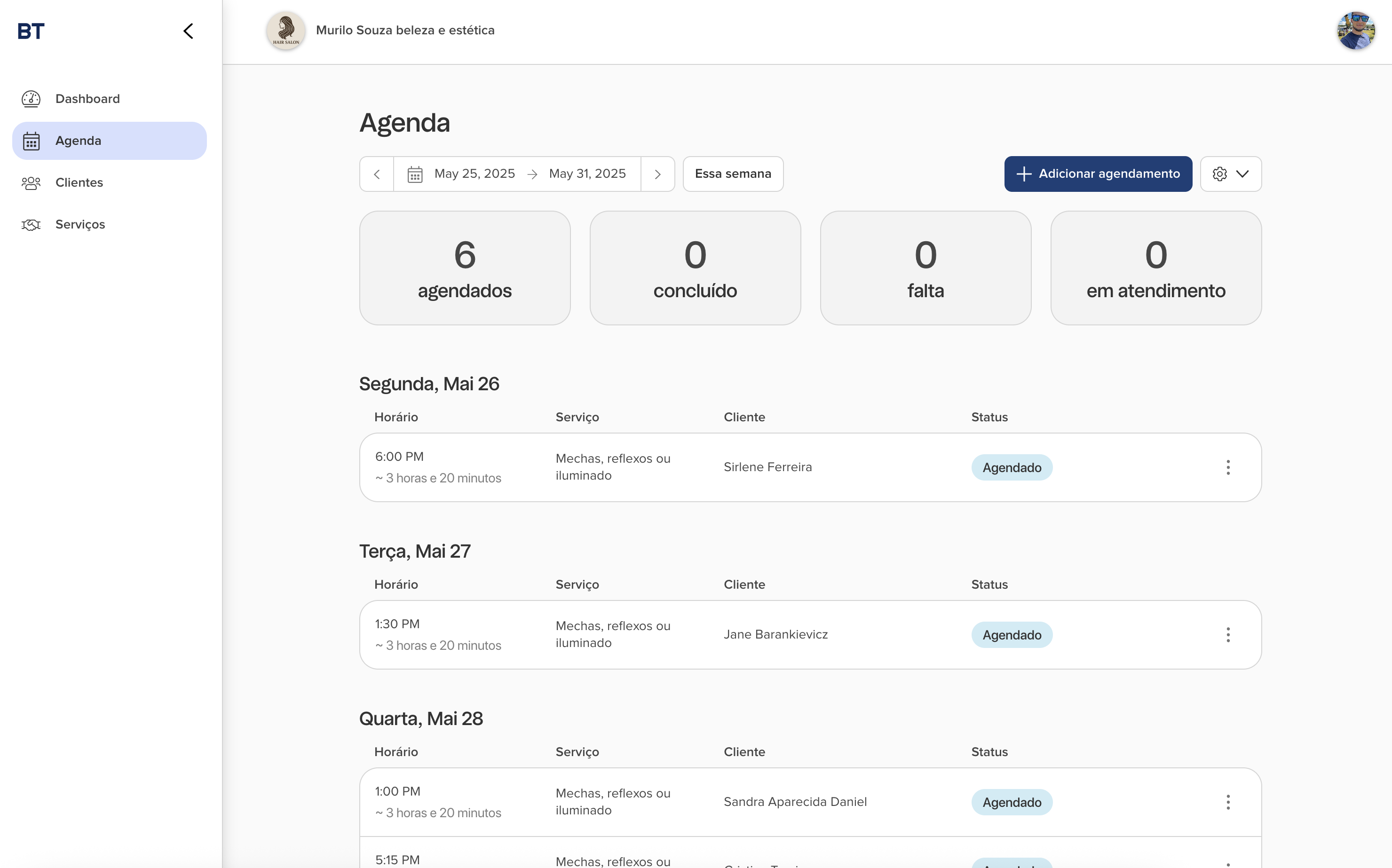Click the 6:00 PM appointment time
The width and height of the screenshot is (1392, 868).
(399, 457)
